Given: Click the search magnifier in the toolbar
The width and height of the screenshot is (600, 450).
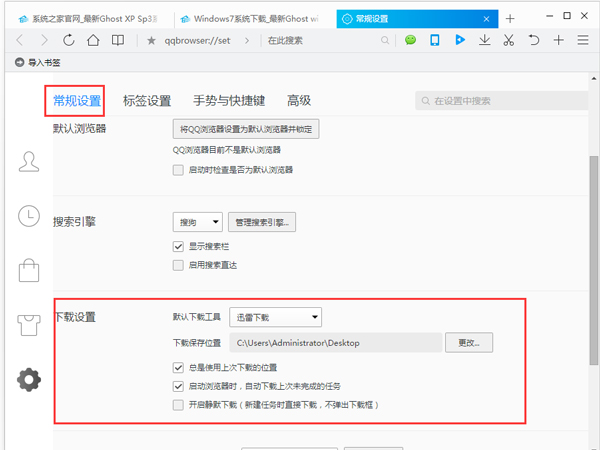Looking at the screenshot, I should pyautogui.click(x=385, y=40).
